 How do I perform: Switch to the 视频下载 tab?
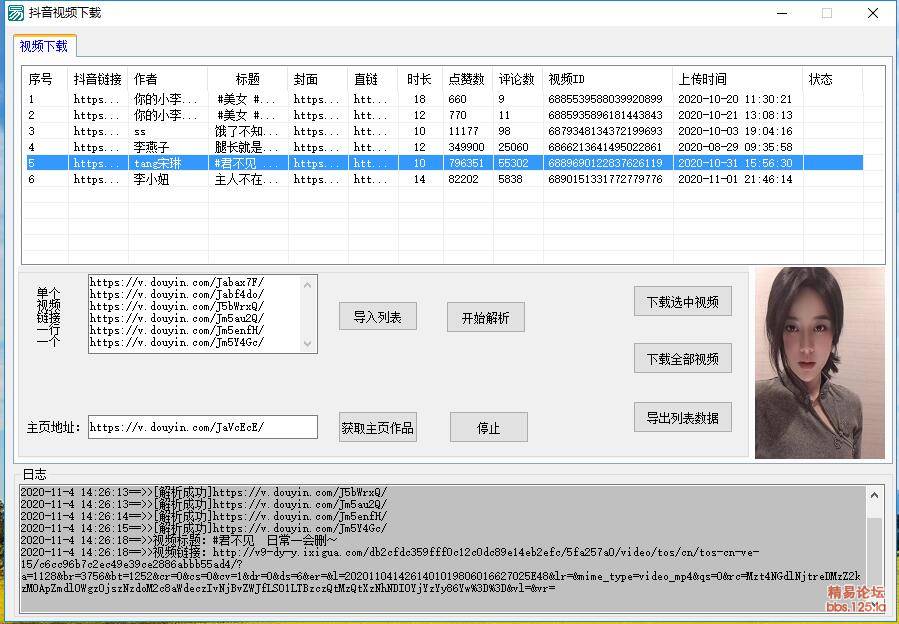click(x=44, y=46)
